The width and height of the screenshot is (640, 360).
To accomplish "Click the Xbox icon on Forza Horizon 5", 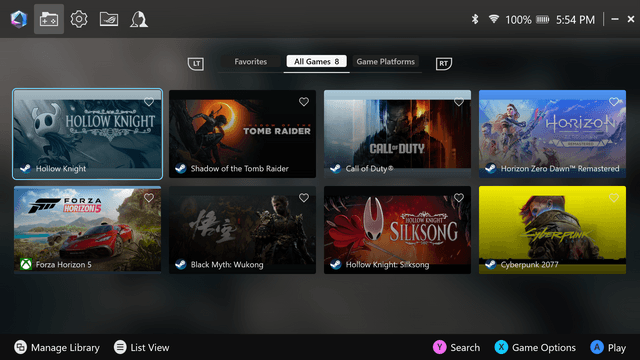I will click(26, 264).
